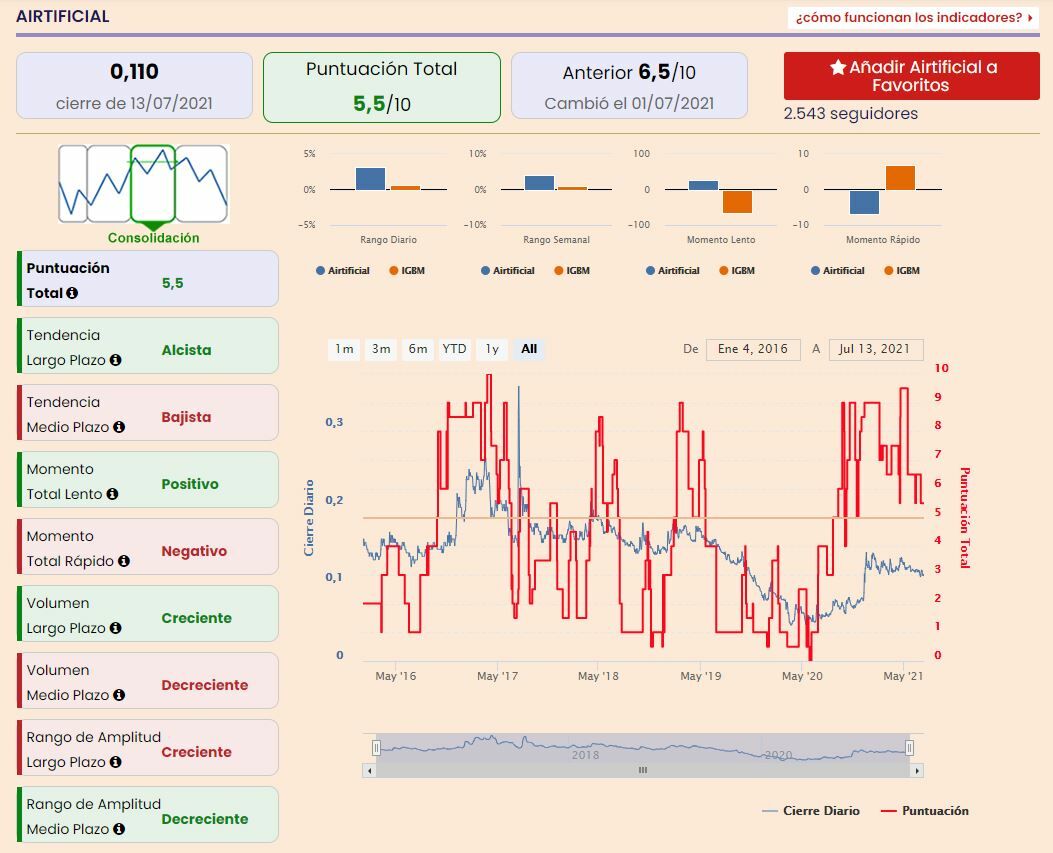The width and height of the screenshot is (1053, 853).
Task: Click the Tendencia Largo Plazo Alcista row
Action: point(148,346)
